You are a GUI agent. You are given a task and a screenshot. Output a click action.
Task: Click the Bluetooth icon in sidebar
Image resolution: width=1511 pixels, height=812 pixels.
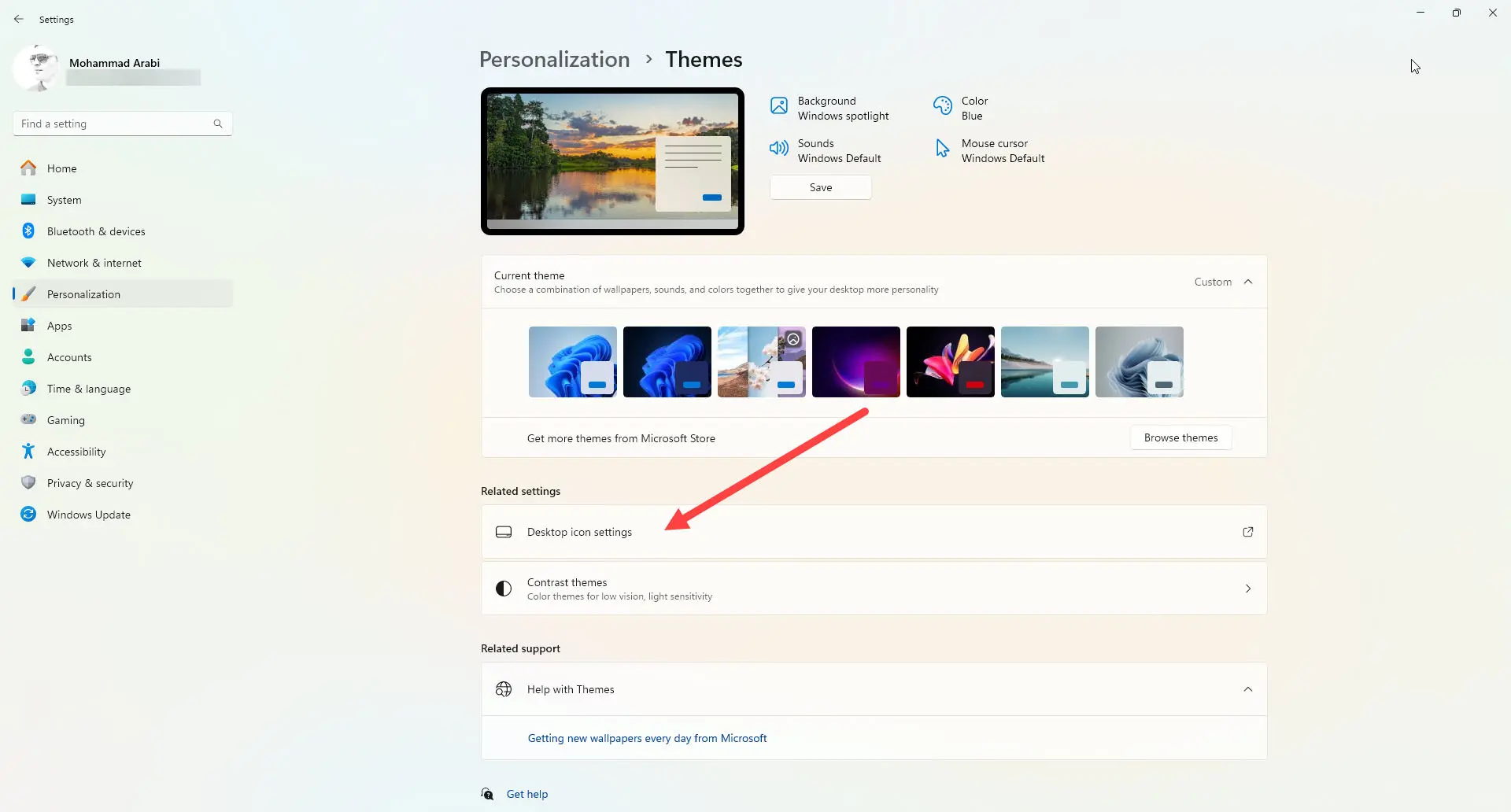click(x=28, y=231)
